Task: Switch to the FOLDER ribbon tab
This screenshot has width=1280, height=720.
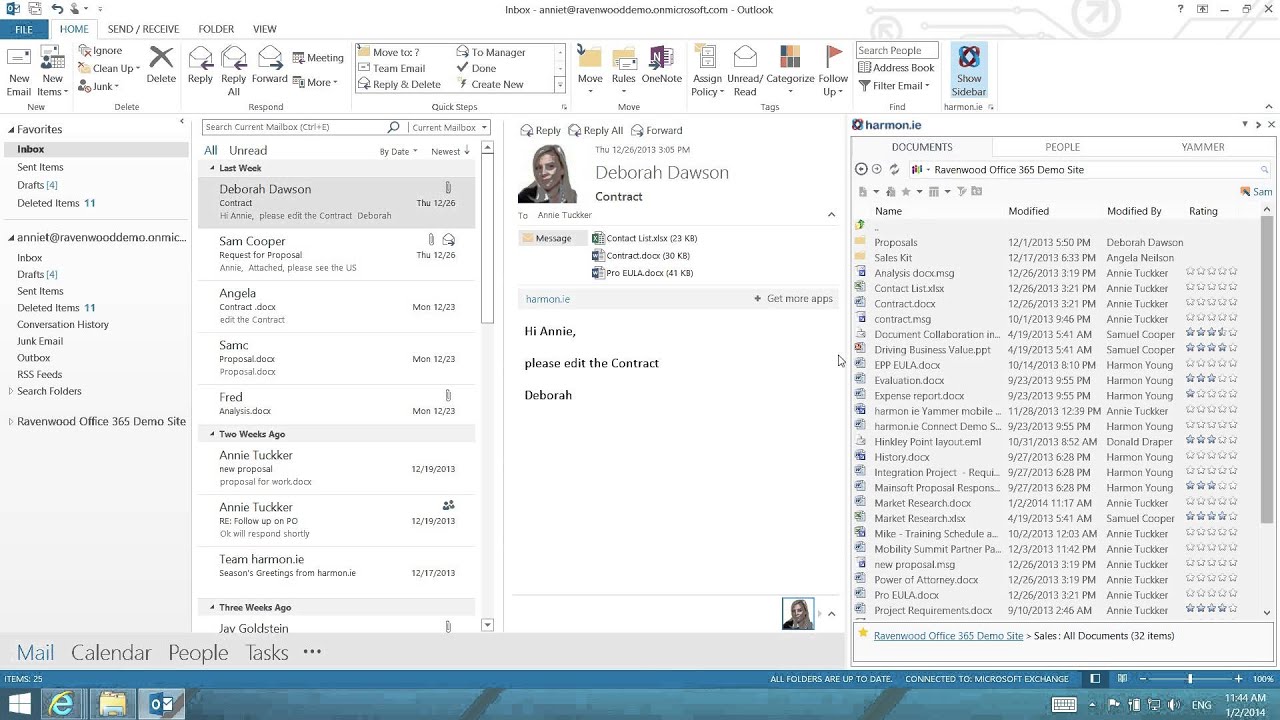Action: click(216, 29)
